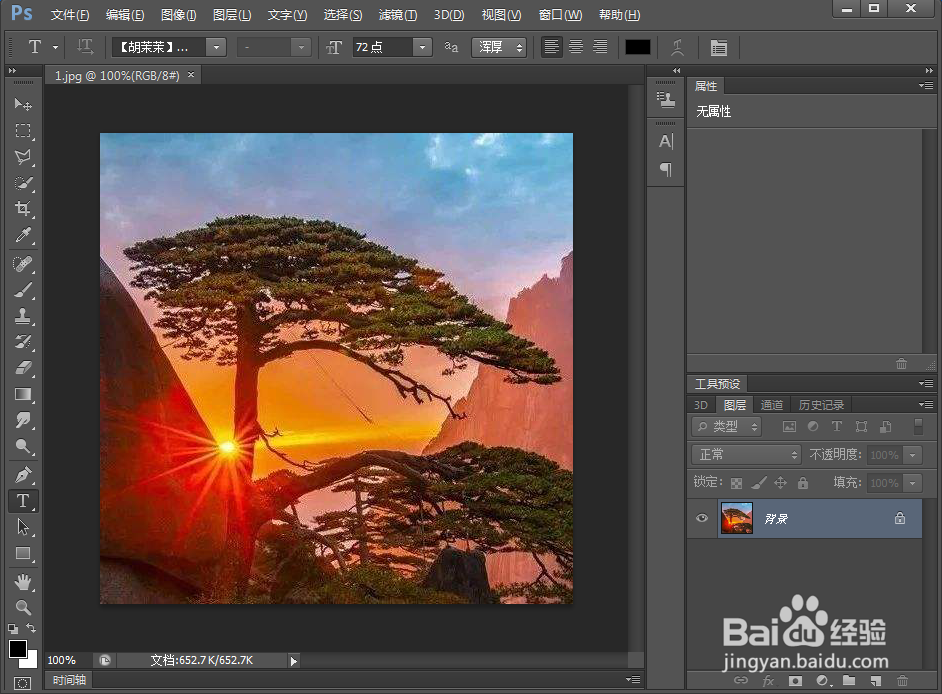
Task: Select the Eraser tool
Action: coord(23,368)
